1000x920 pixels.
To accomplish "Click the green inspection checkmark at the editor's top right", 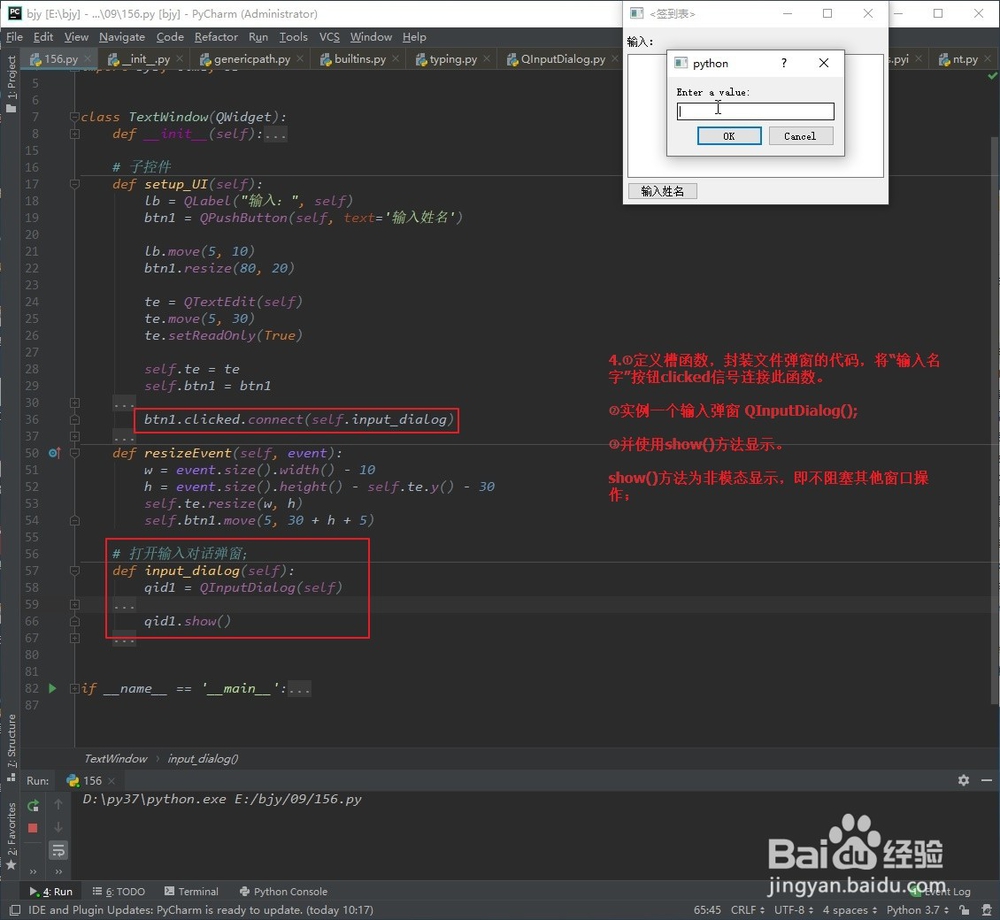I will click(992, 76).
